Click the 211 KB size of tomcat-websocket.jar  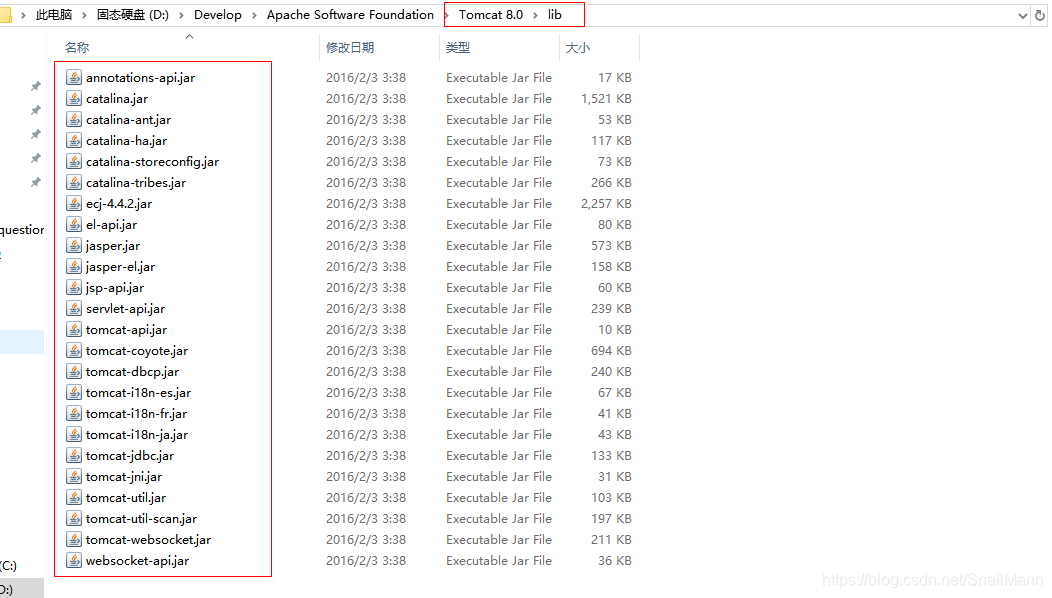[x=611, y=540]
